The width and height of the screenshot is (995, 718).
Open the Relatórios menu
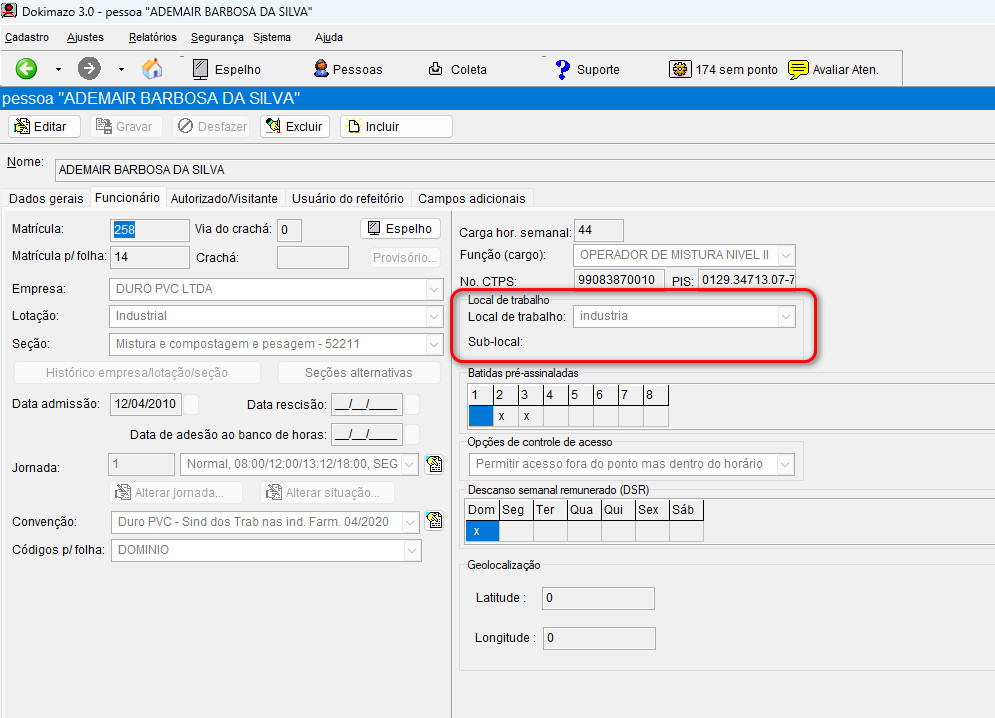tap(152, 37)
